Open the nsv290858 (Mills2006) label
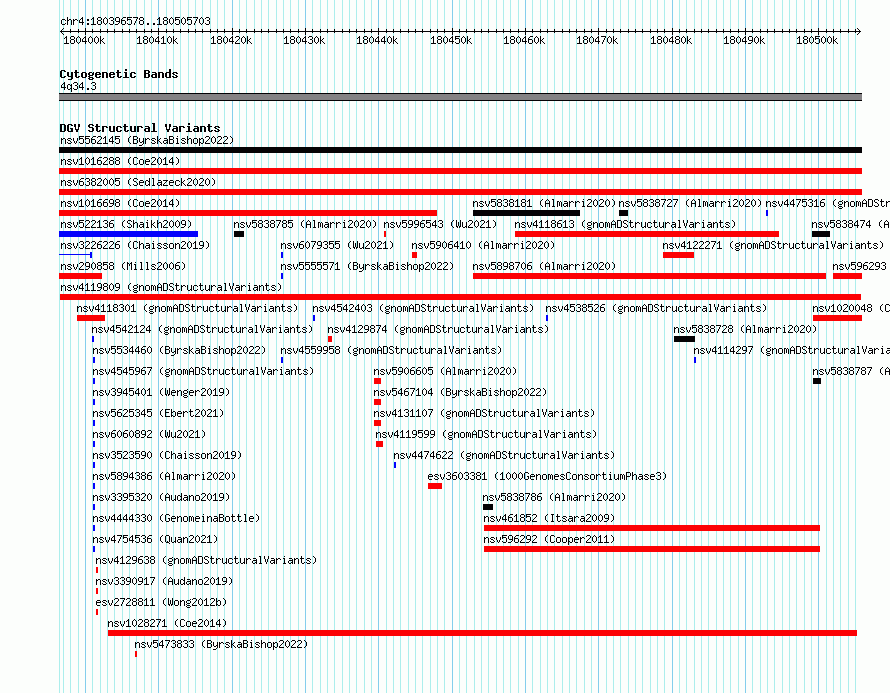 click(123, 266)
